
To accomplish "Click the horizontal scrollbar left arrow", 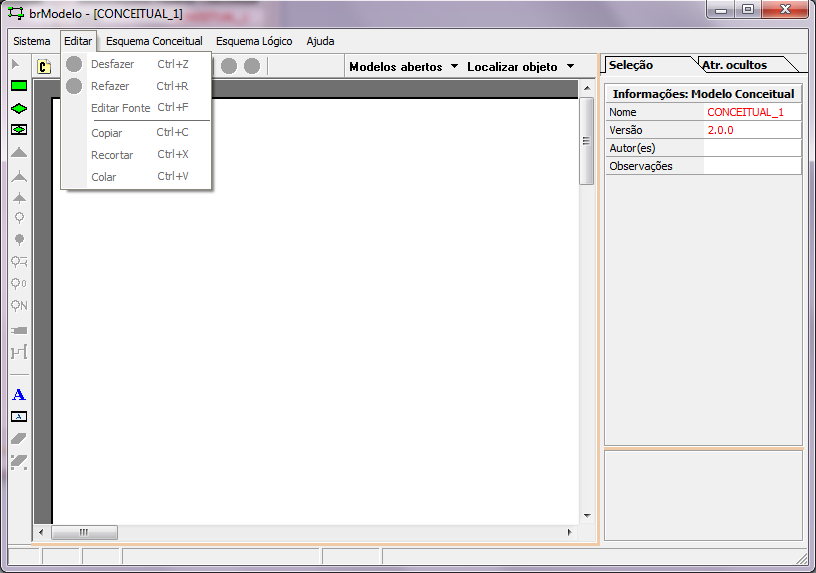I will (x=42, y=532).
